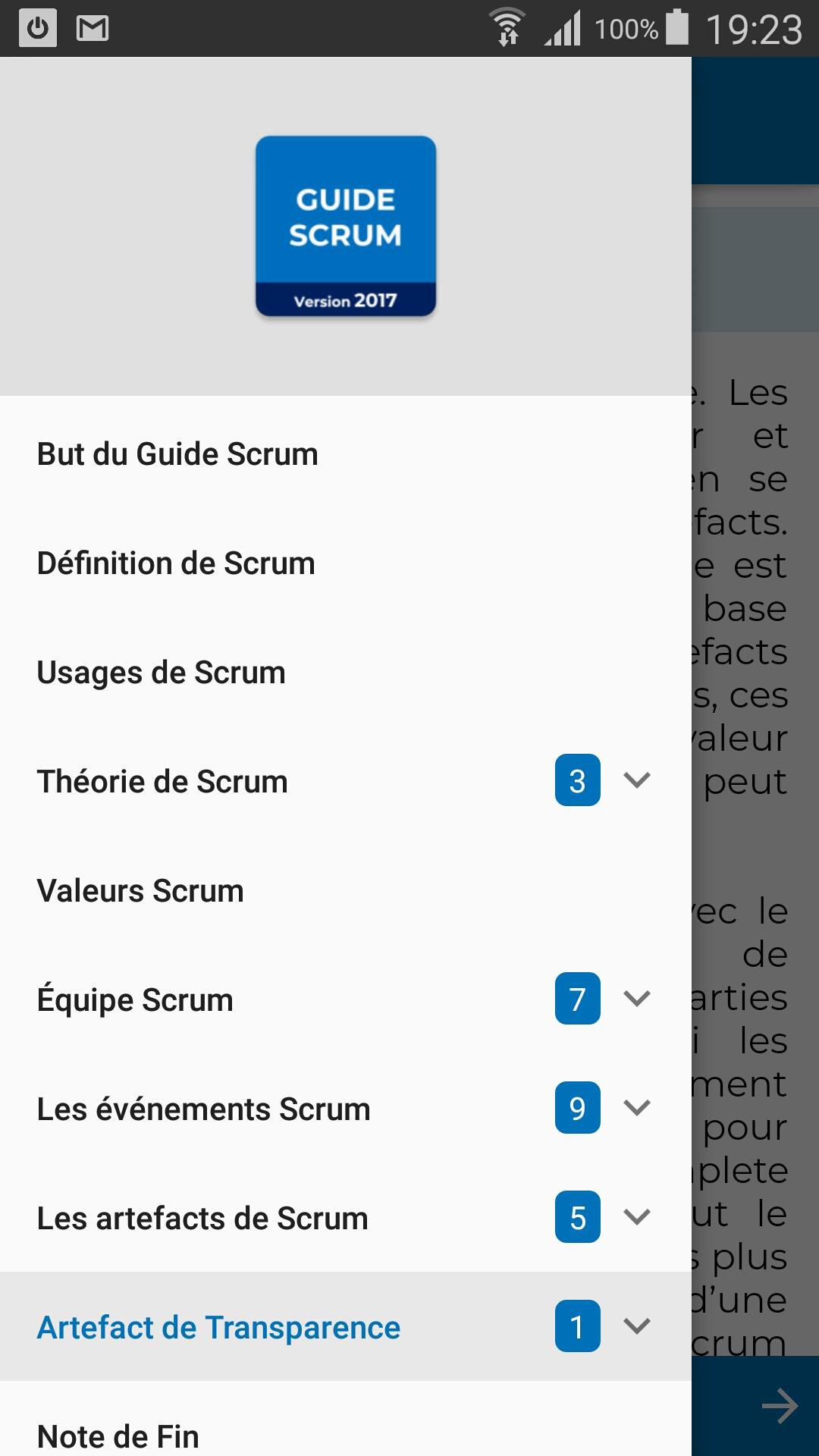This screenshot has height=1456, width=819.
Task: Tap the Wi-Fi icon in the status bar
Action: coord(507,27)
